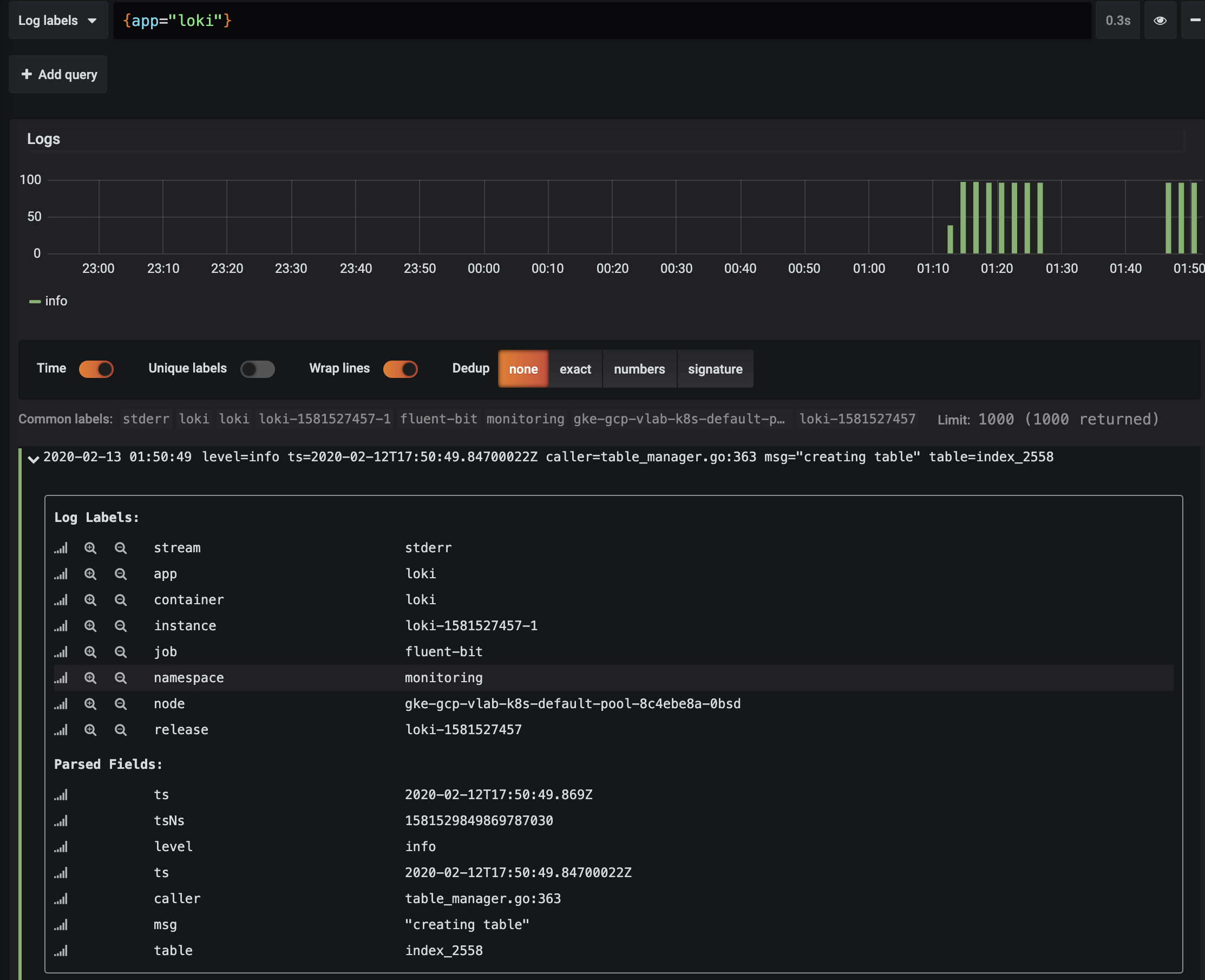The width and height of the screenshot is (1205, 980).
Task: Filter out namespace monitoring
Action: 120,678
